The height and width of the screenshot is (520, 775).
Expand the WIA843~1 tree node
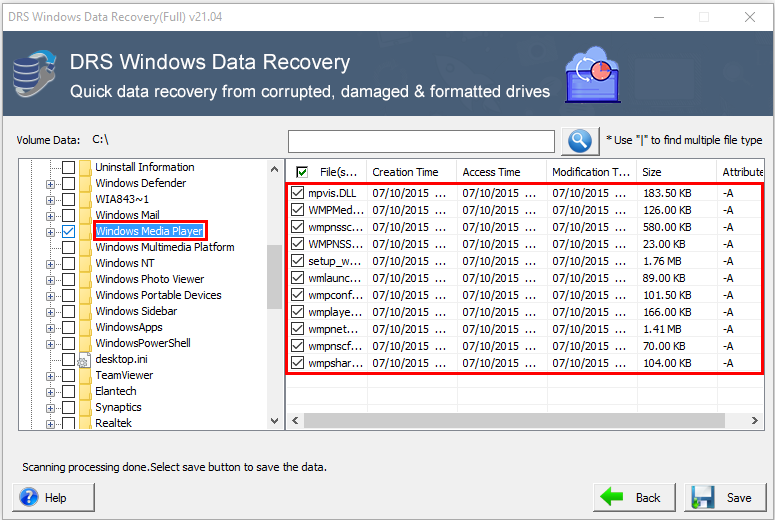(x=50, y=200)
